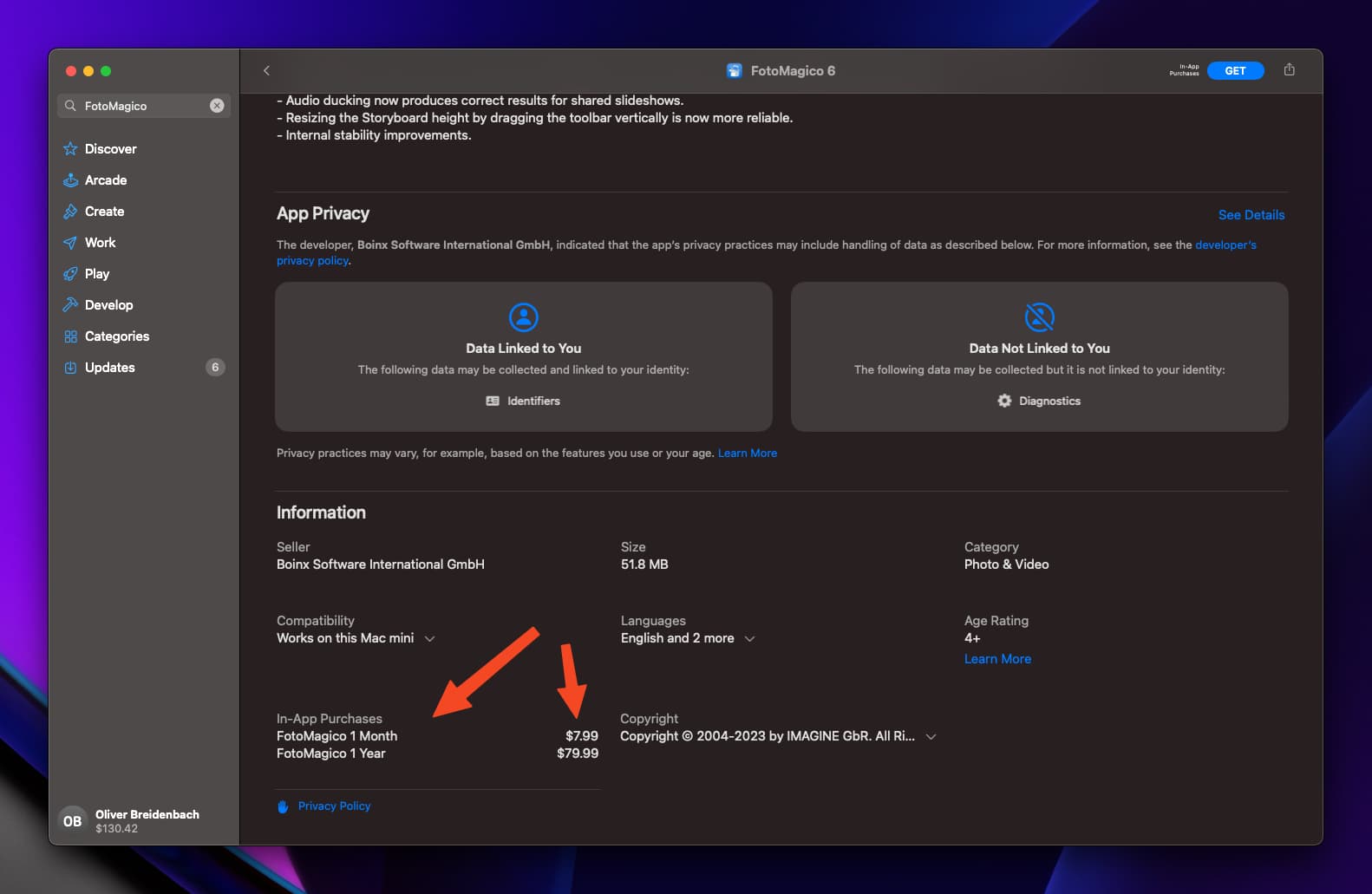Click the Audio ducking release note line
The image size is (1372, 894).
tap(480, 101)
